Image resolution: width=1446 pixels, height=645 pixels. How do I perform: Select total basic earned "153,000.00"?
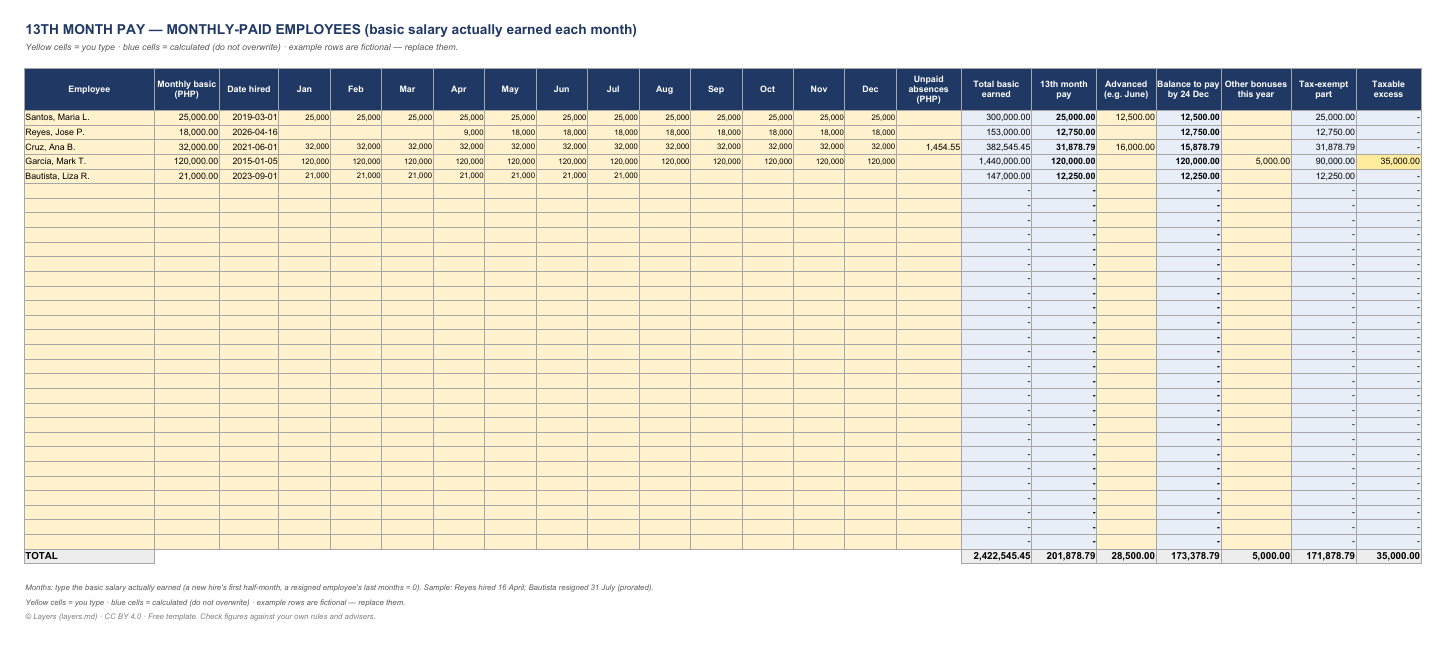(996, 132)
